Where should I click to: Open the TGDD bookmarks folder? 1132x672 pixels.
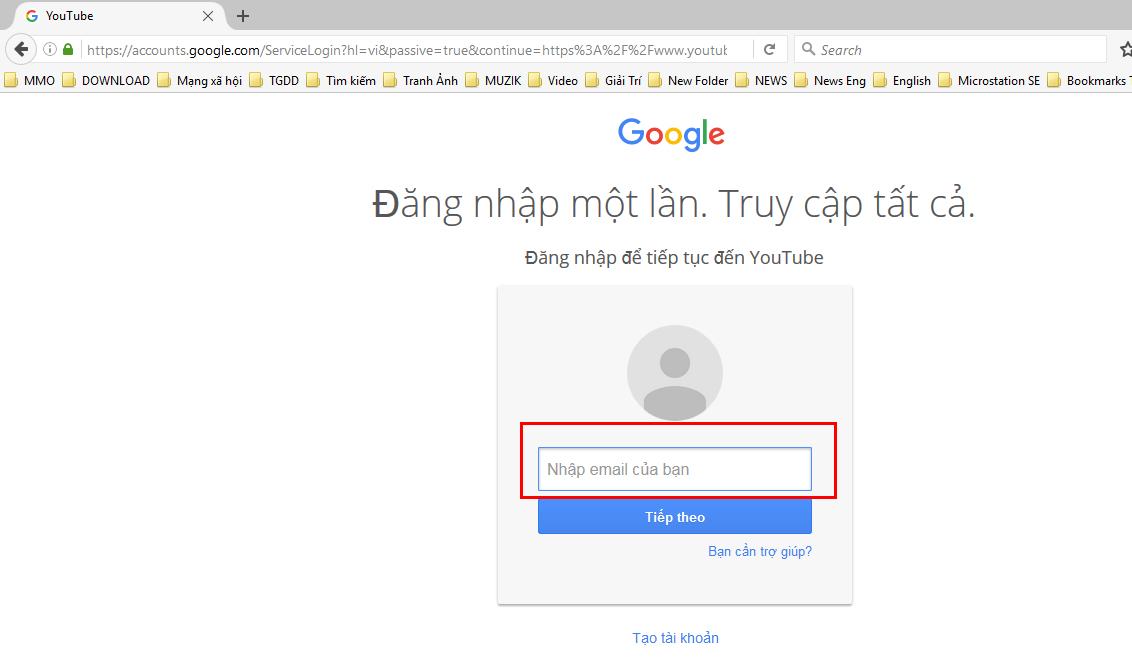(x=274, y=80)
